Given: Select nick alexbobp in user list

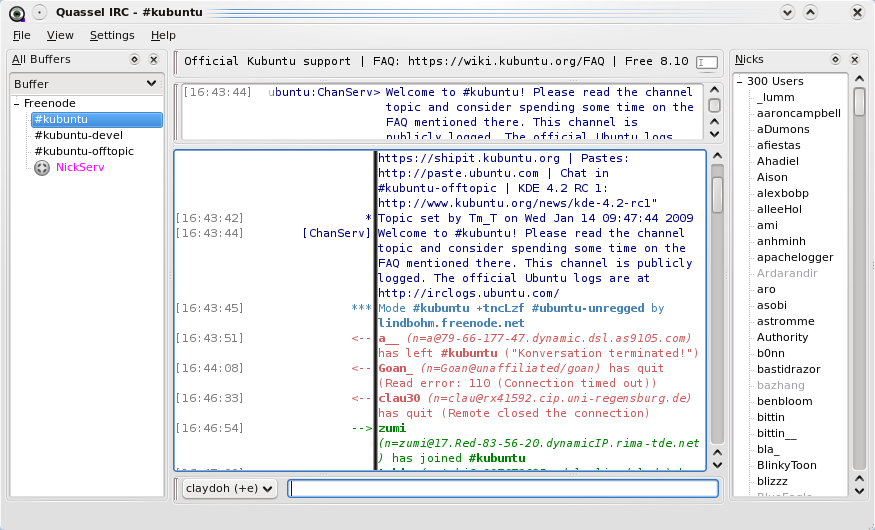Looking at the screenshot, I should pos(782,194).
